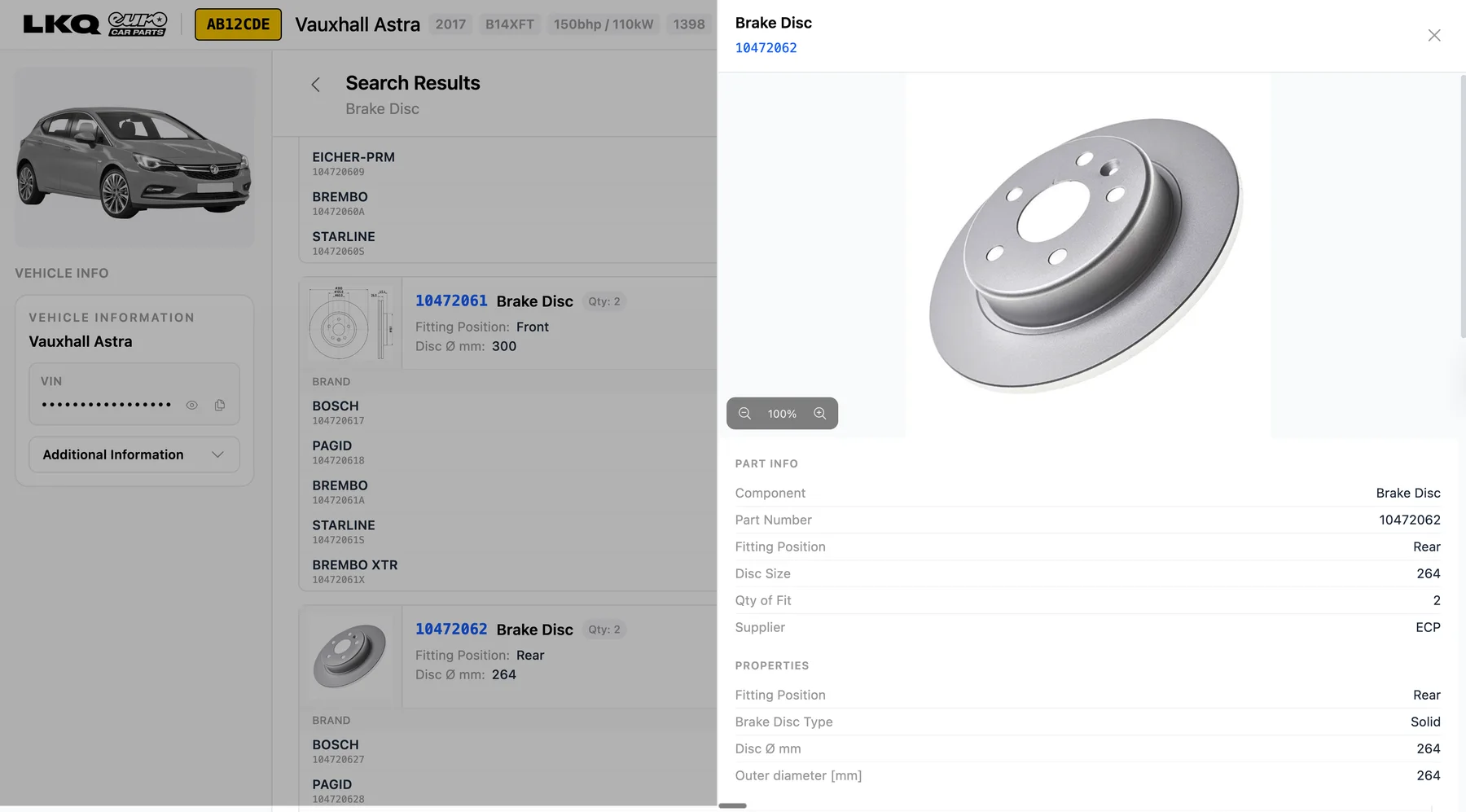The height and width of the screenshot is (812, 1466).
Task: Reveal the hidden VIN number
Action: [192, 406]
